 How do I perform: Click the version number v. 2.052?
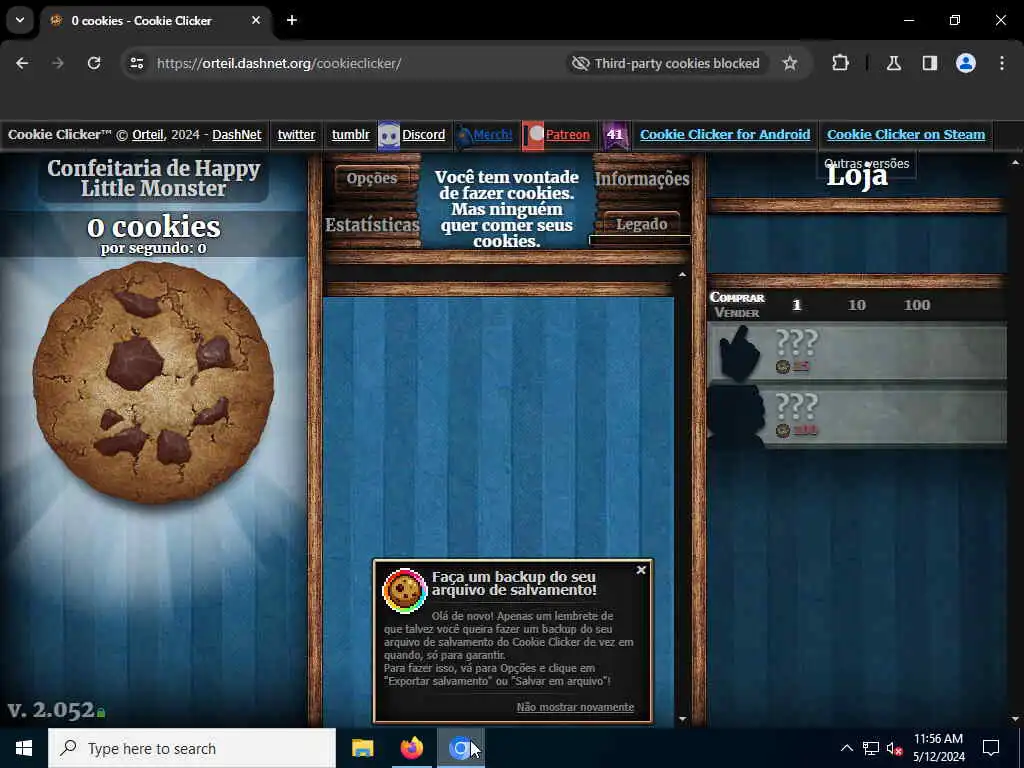52,710
